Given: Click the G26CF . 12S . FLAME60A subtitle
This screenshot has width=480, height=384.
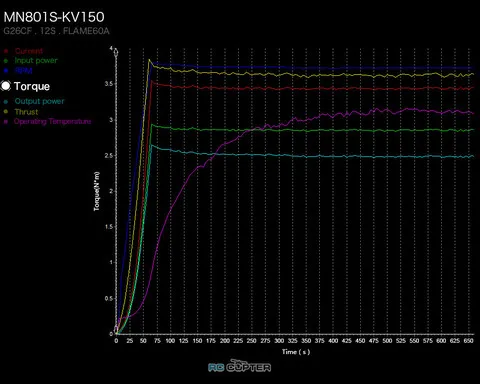Looking at the screenshot, I should click(x=56, y=31).
